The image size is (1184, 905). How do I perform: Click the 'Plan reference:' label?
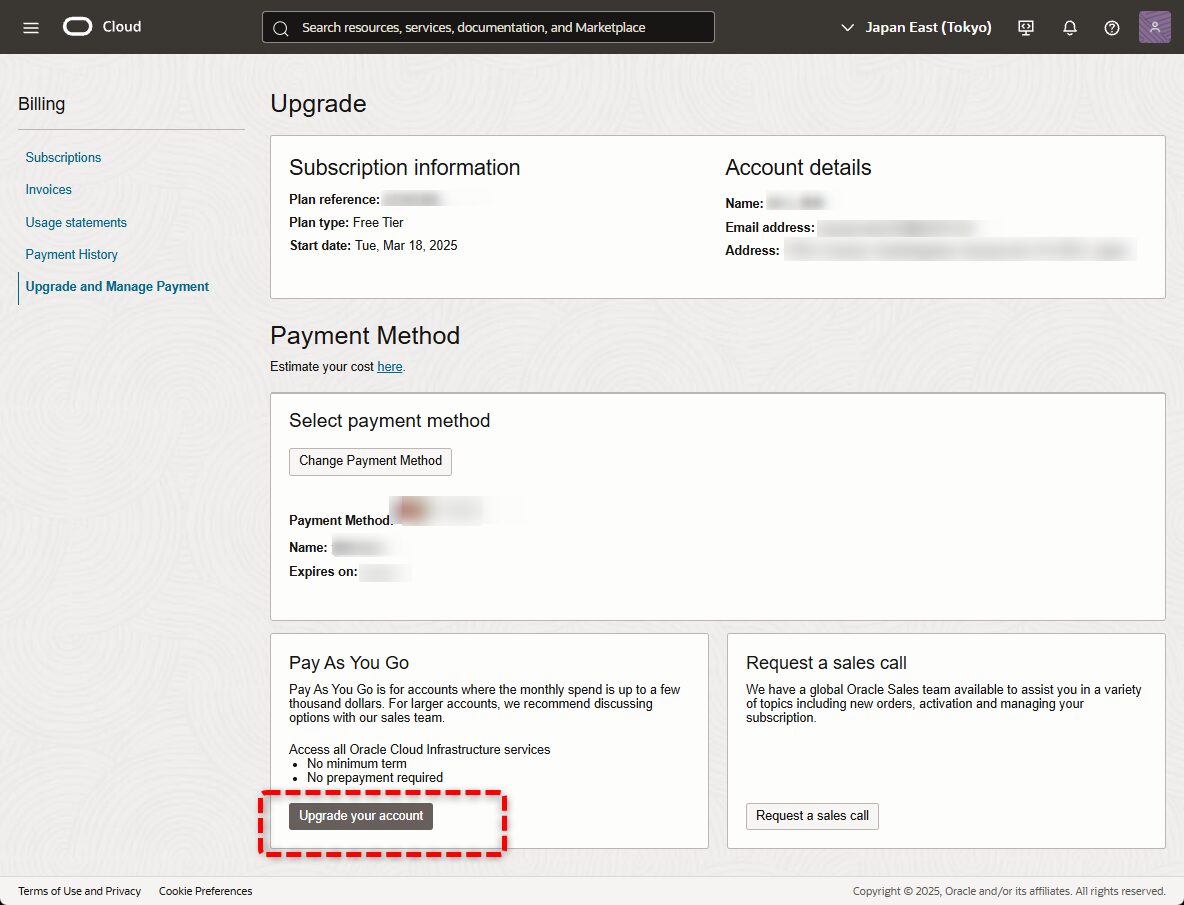coord(335,199)
